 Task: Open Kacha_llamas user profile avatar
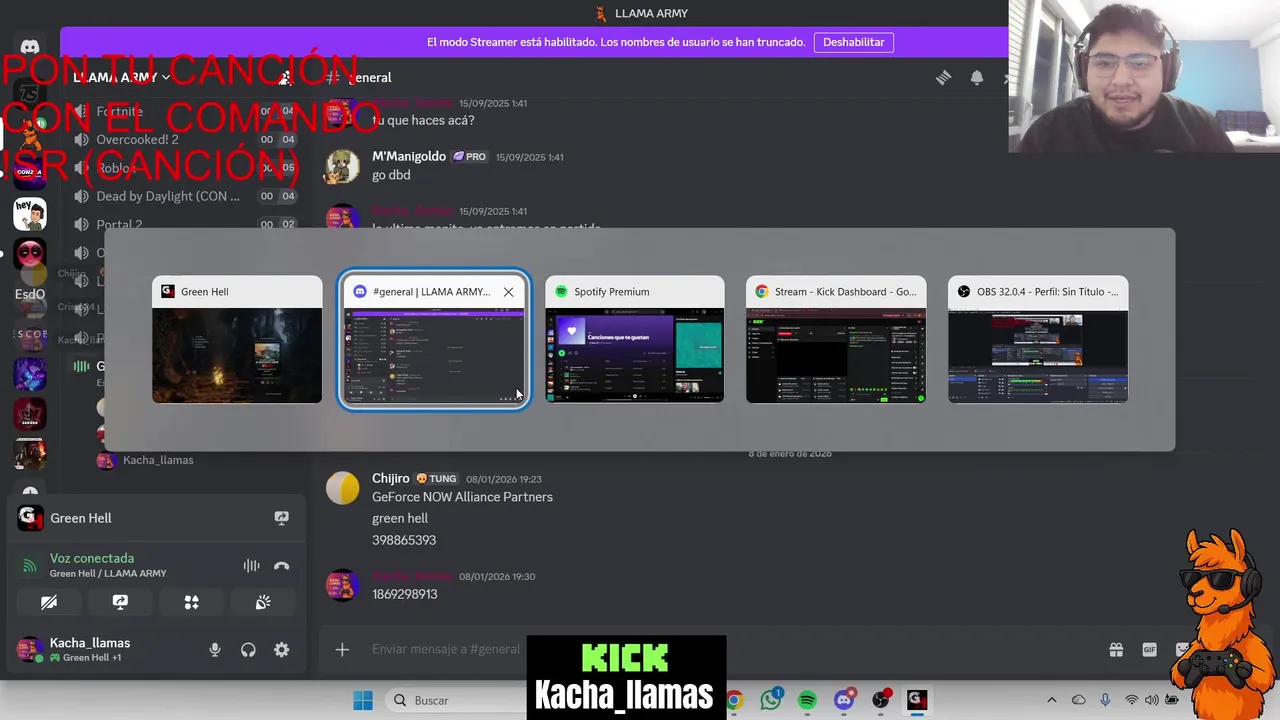[x=29, y=650]
